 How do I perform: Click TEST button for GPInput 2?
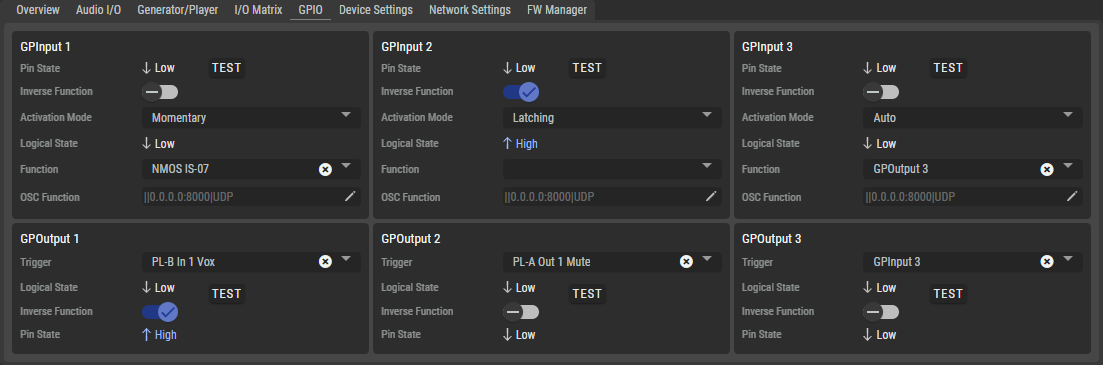pos(587,68)
